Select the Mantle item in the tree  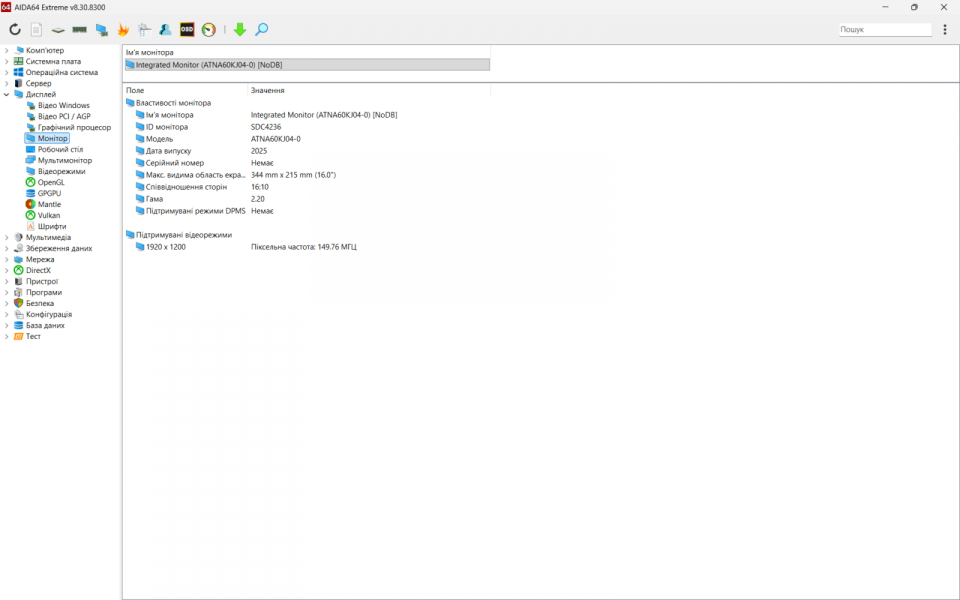49,204
